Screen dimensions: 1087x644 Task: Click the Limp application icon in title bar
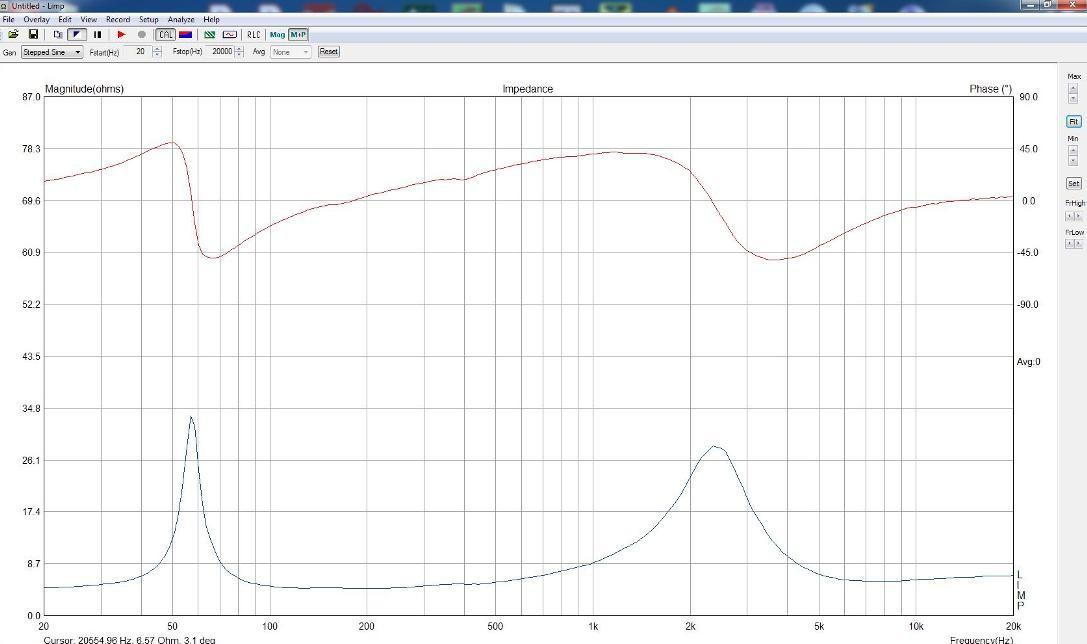point(5,6)
